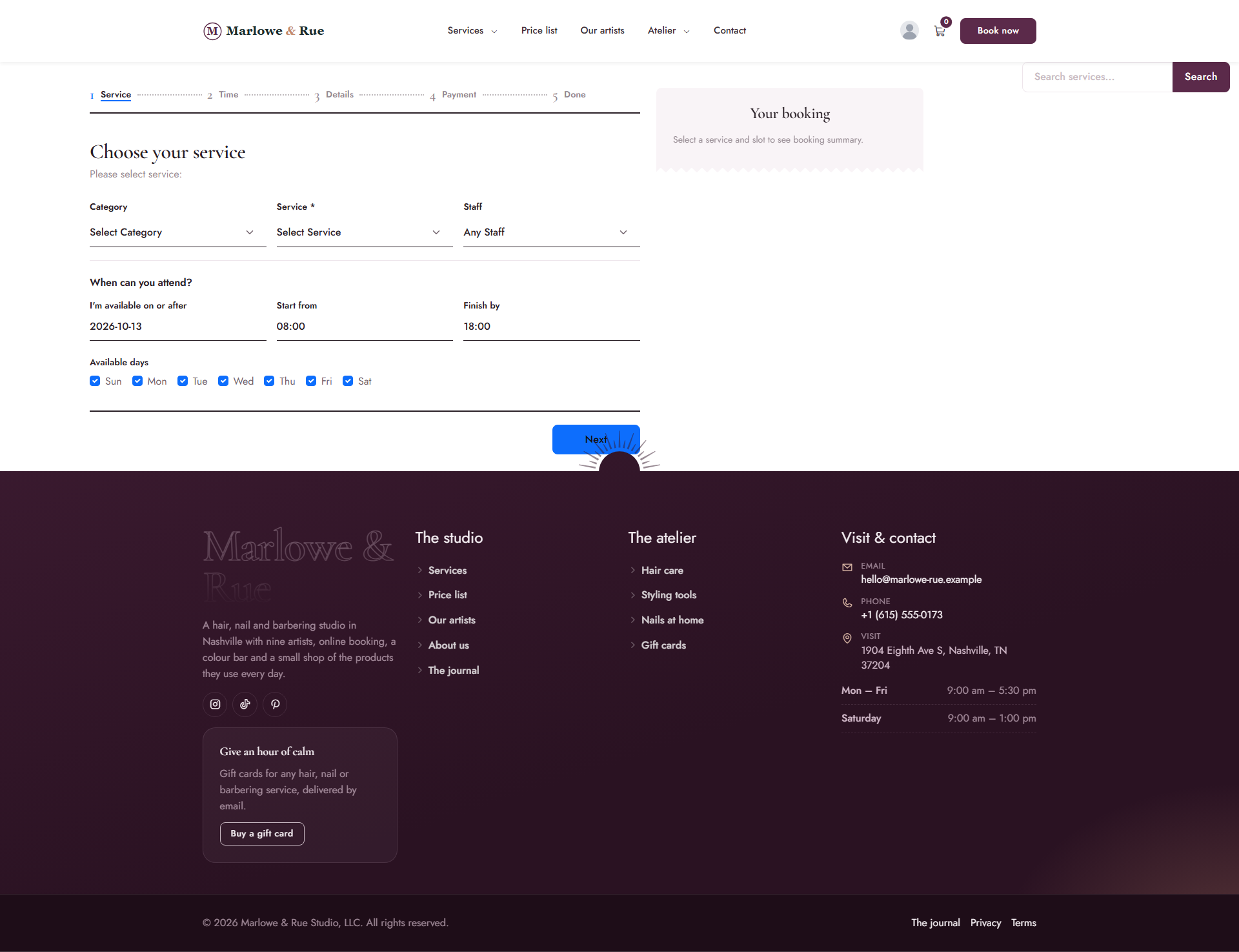Click the Next button
The height and width of the screenshot is (952, 1239).
pyautogui.click(x=596, y=440)
